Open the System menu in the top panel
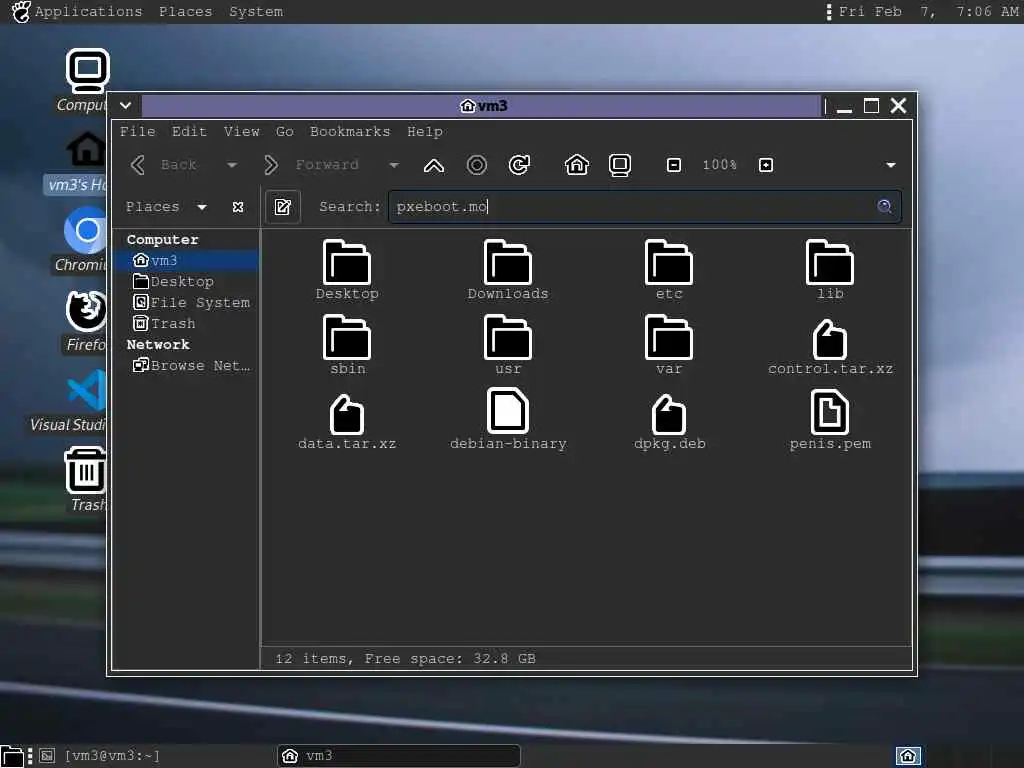Image resolution: width=1024 pixels, height=768 pixels. (x=256, y=12)
